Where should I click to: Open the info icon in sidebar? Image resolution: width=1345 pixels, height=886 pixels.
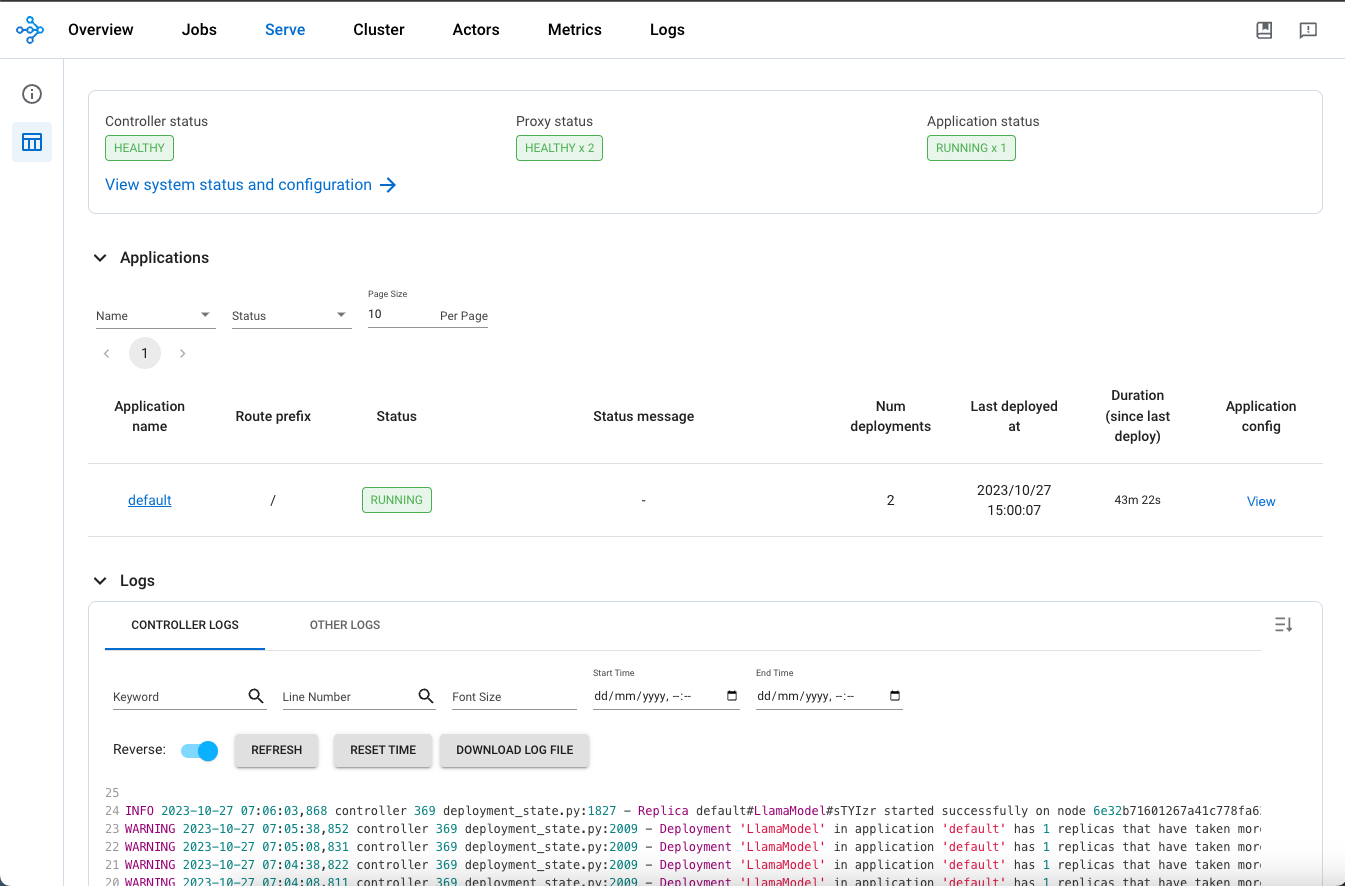(x=32, y=94)
